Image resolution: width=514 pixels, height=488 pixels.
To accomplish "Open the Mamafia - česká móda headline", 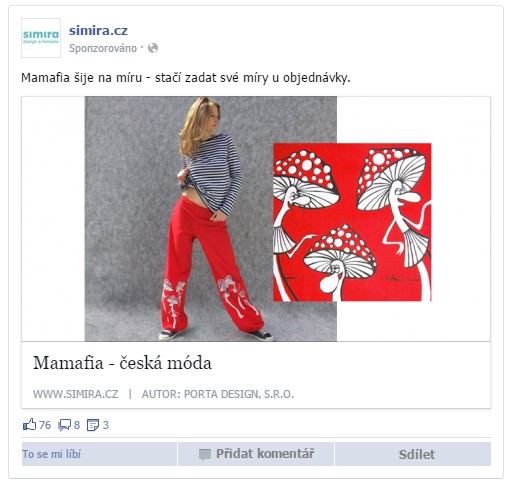I will coord(122,363).
